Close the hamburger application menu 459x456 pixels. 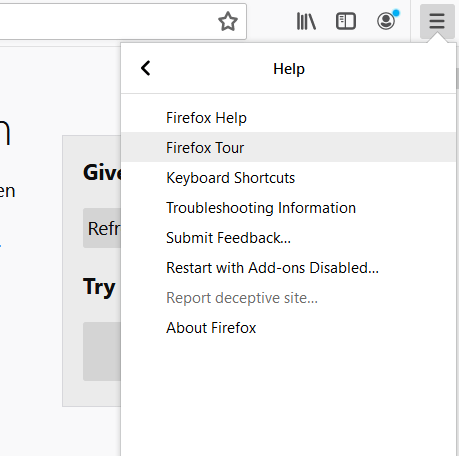(x=437, y=21)
